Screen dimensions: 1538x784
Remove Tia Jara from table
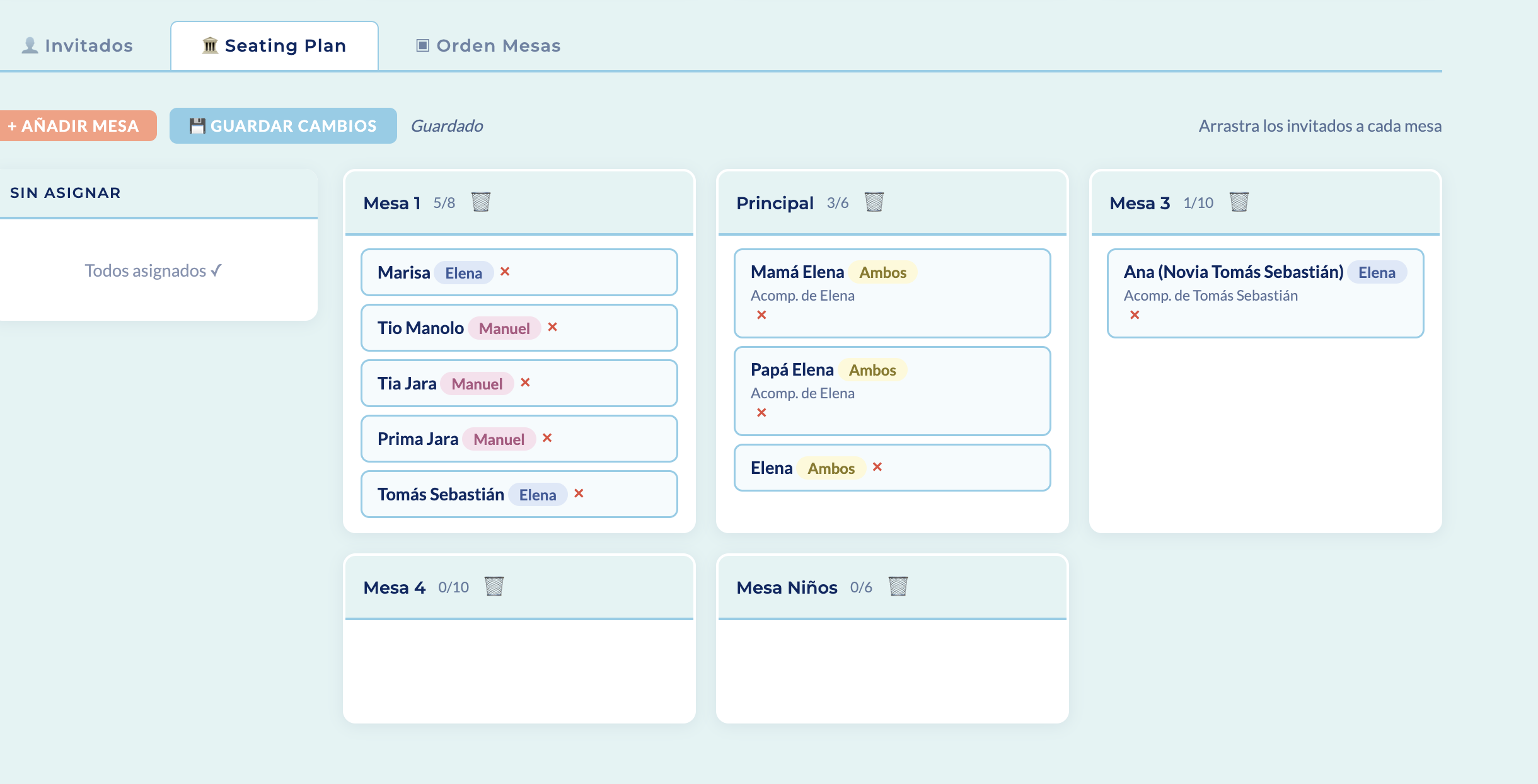[526, 383]
